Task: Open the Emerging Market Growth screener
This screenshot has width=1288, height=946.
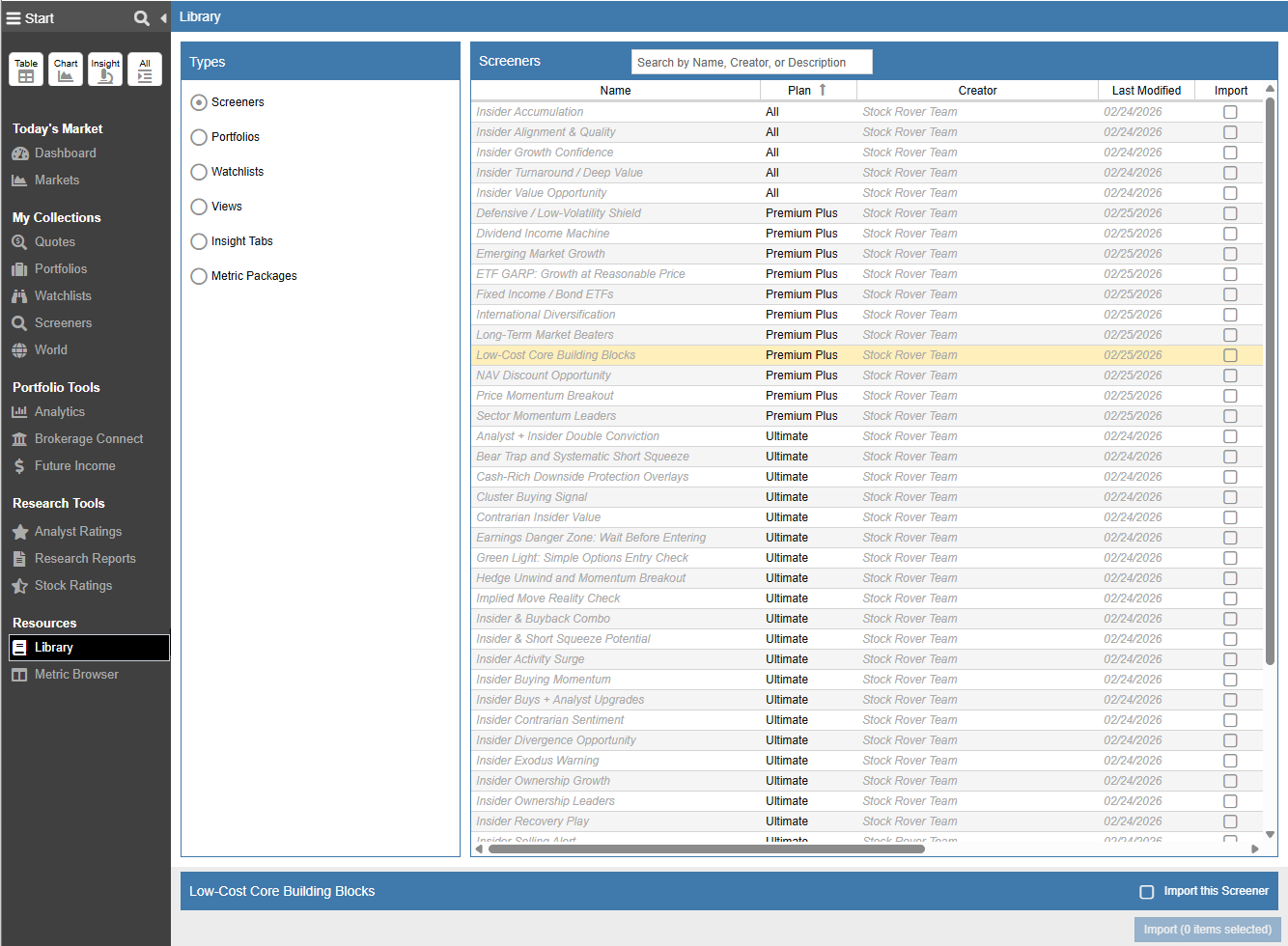Action: click(541, 254)
